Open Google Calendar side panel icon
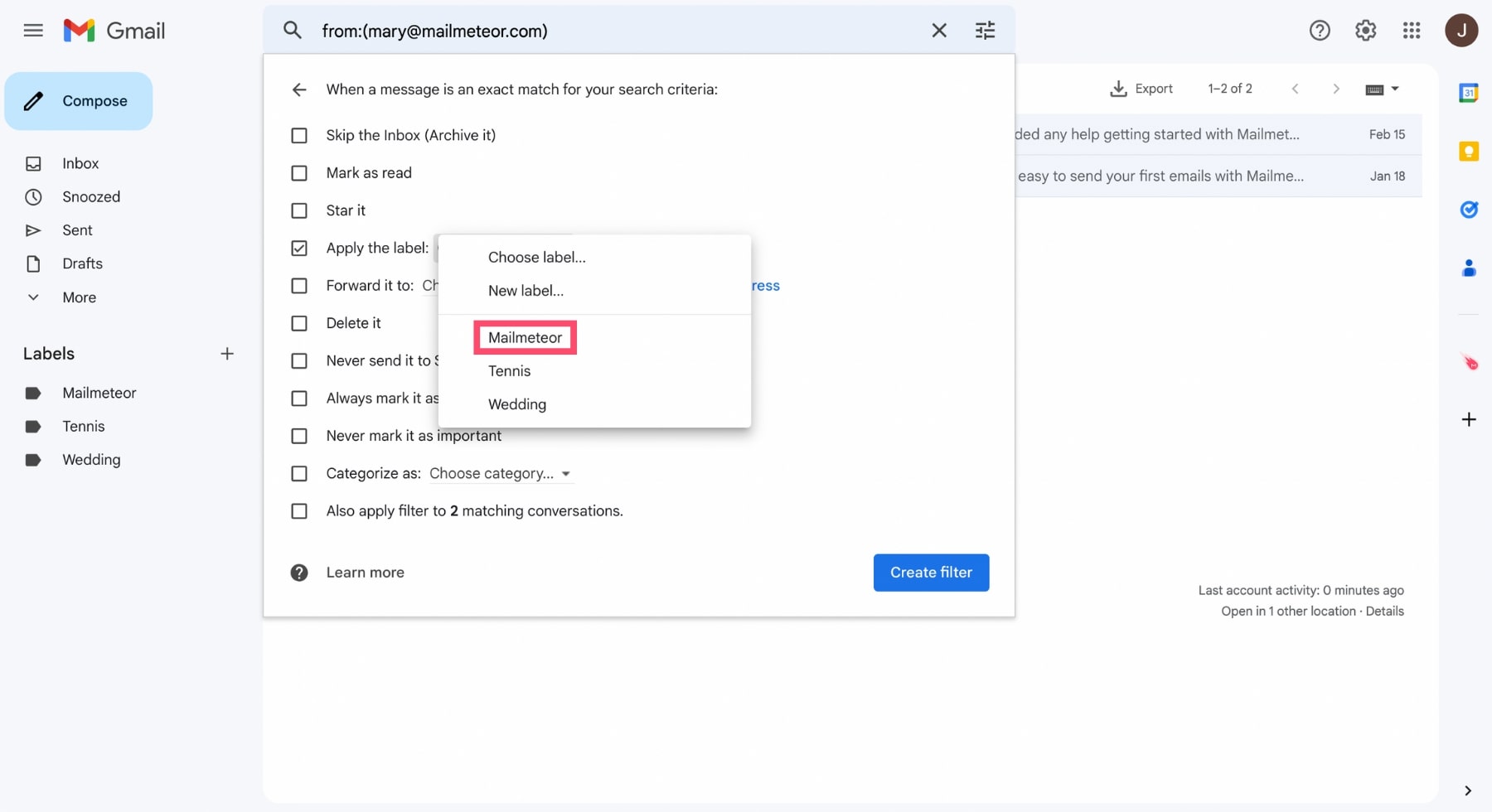The width and height of the screenshot is (1492, 812). [1469, 93]
